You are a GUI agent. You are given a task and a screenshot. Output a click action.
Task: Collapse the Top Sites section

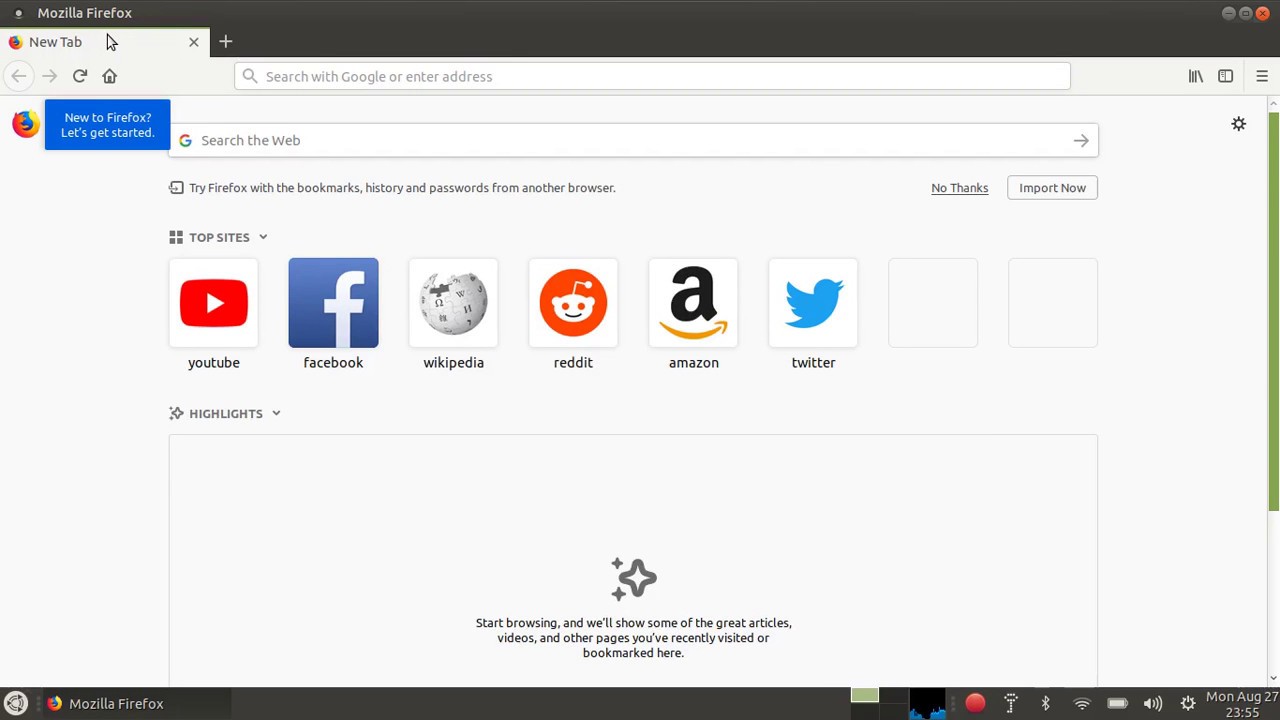(263, 237)
